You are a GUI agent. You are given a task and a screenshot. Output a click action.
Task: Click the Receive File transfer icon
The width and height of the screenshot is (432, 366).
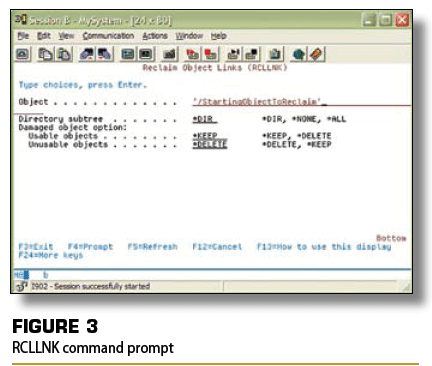tap(105, 54)
